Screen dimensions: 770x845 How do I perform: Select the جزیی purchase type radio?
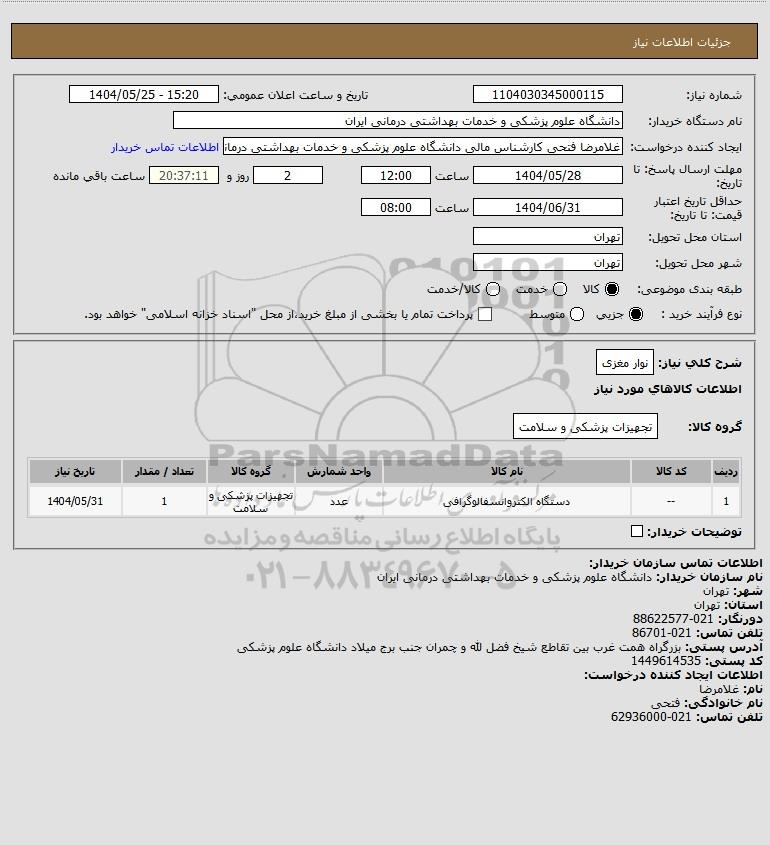click(x=636, y=314)
